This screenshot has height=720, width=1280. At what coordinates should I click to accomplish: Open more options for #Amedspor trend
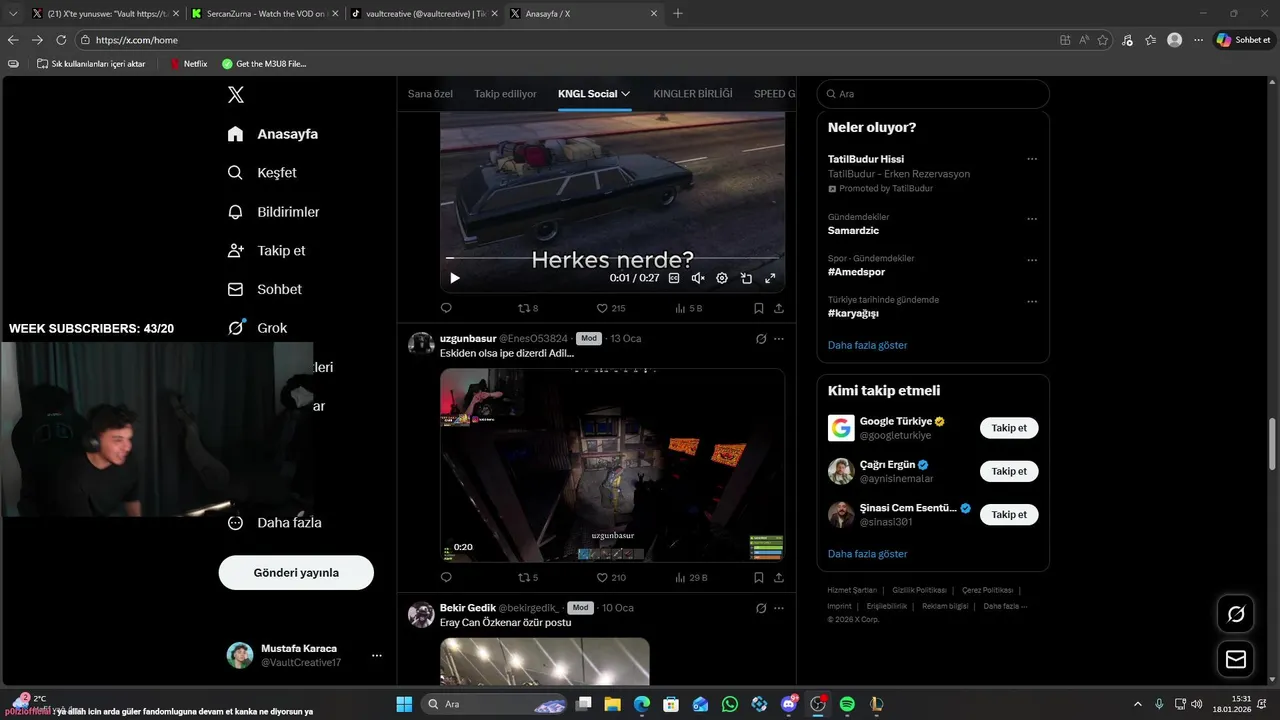pyautogui.click(x=1032, y=260)
